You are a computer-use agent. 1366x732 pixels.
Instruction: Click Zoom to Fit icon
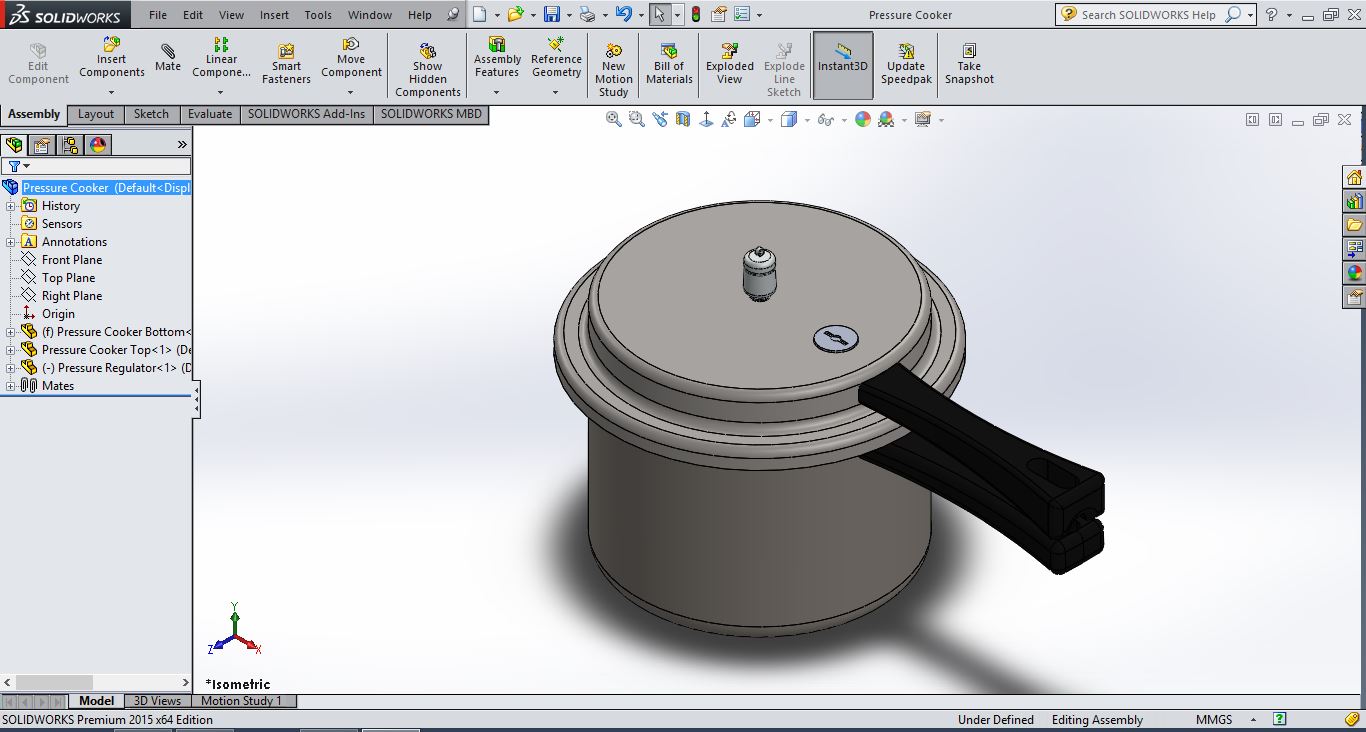614,119
